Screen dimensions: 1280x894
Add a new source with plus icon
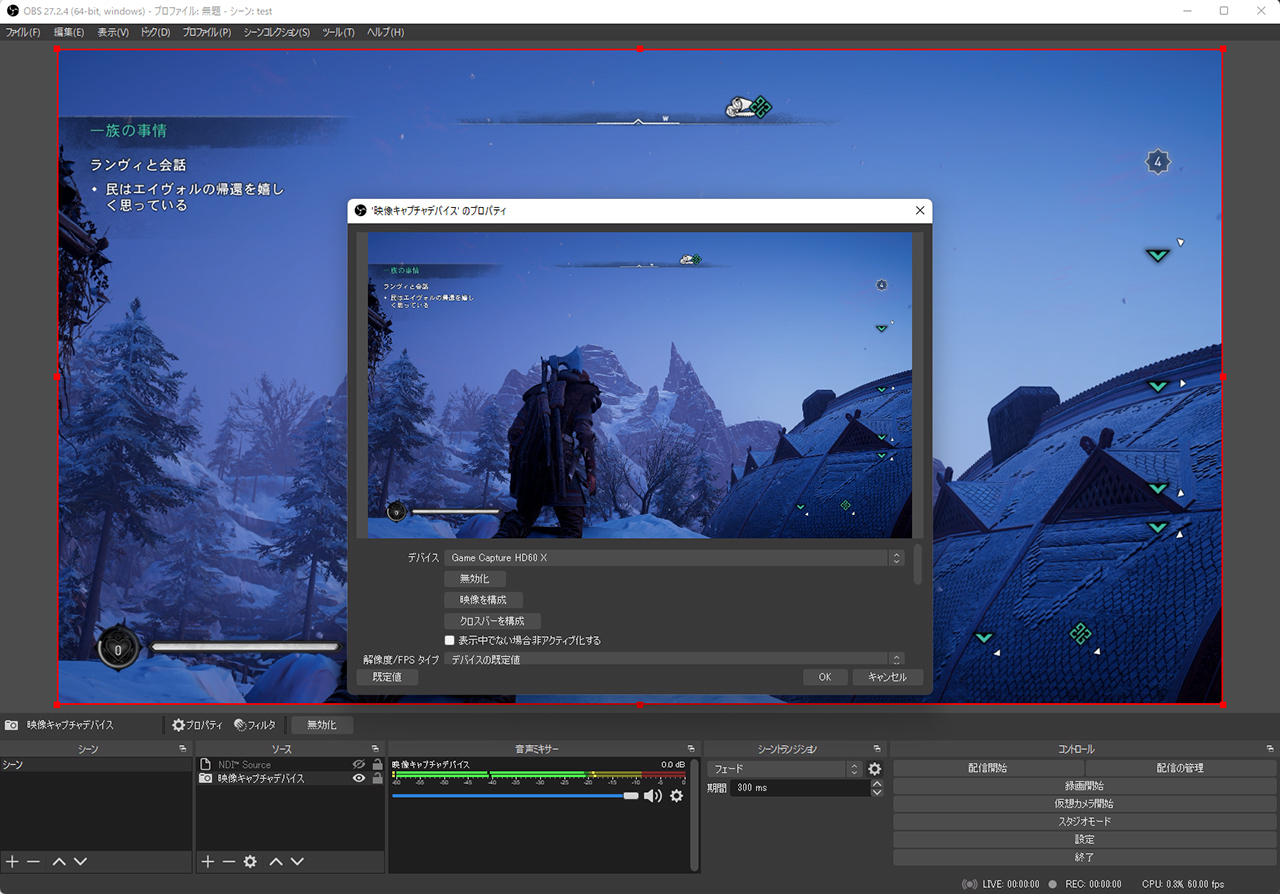click(208, 861)
